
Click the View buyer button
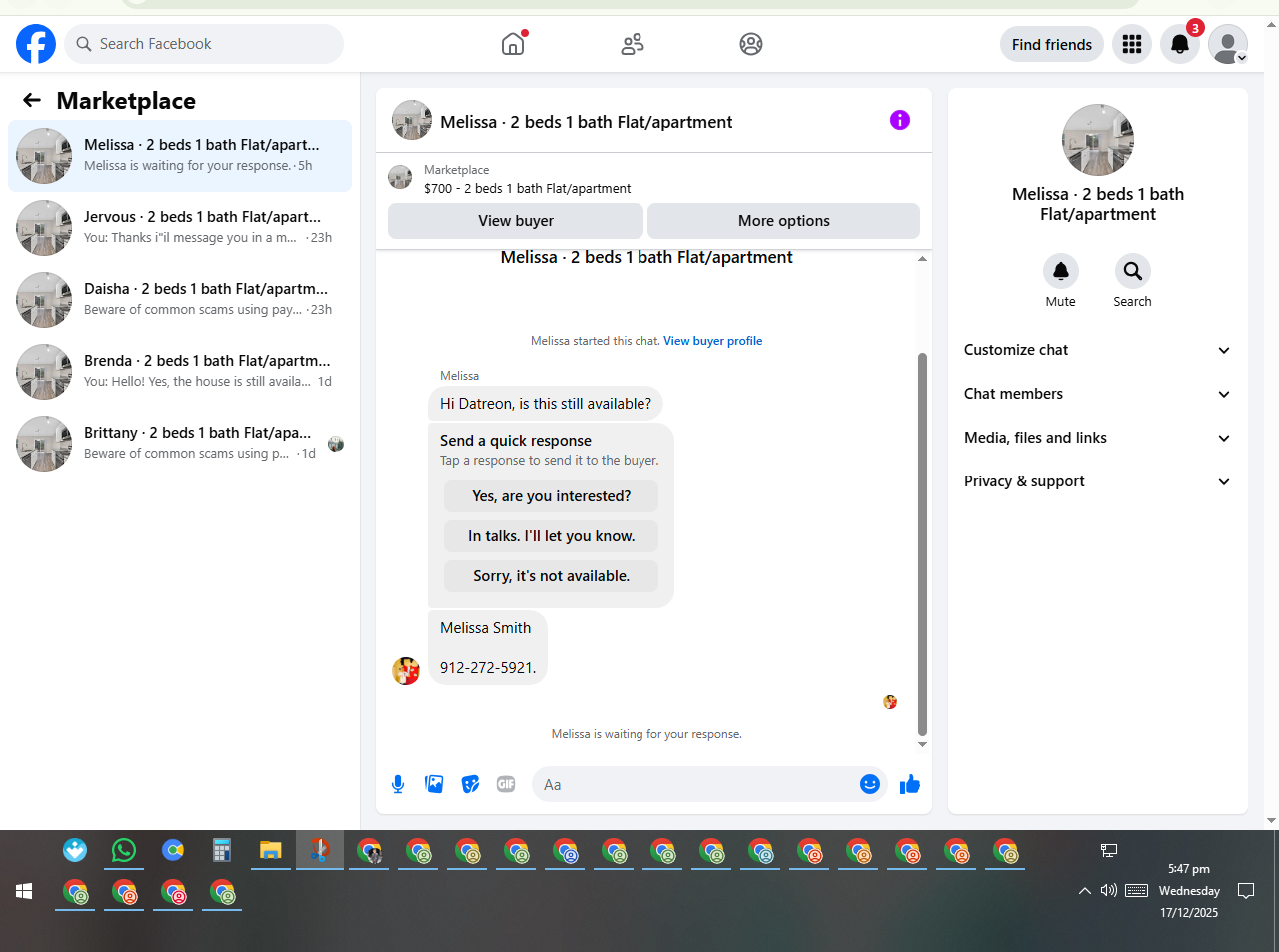pos(516,221)
